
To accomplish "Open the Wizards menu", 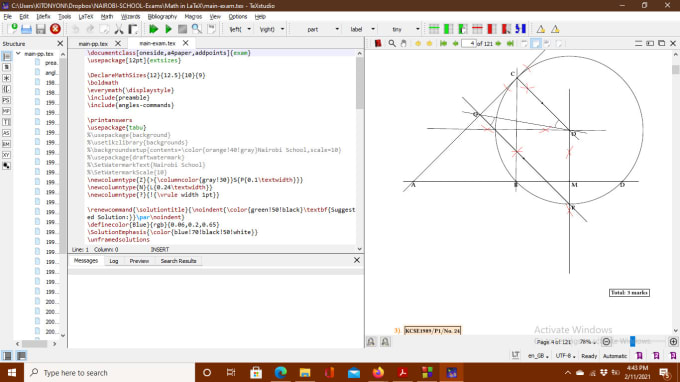I will click(x=130, y=16).
